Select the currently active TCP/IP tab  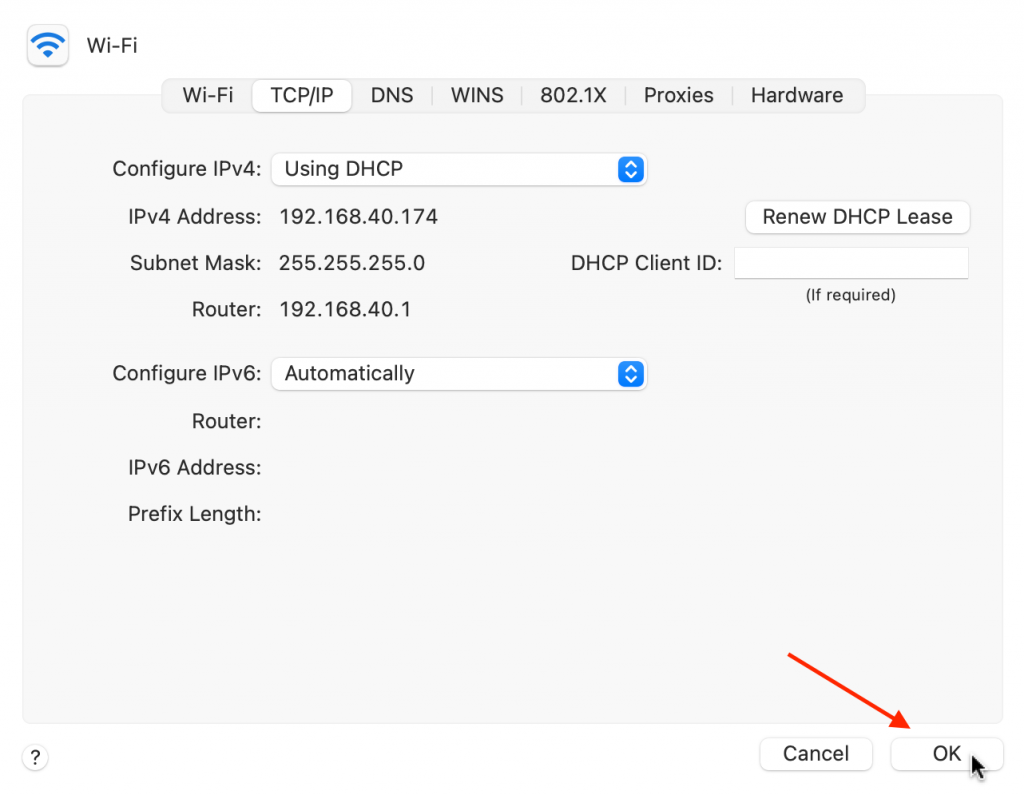(301, 95)
